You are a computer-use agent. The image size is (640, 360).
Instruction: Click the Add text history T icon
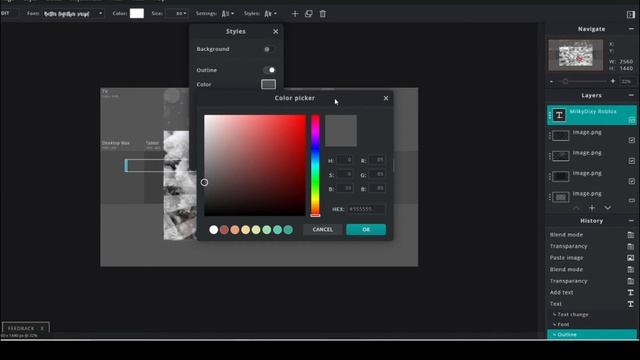point(631,292)
